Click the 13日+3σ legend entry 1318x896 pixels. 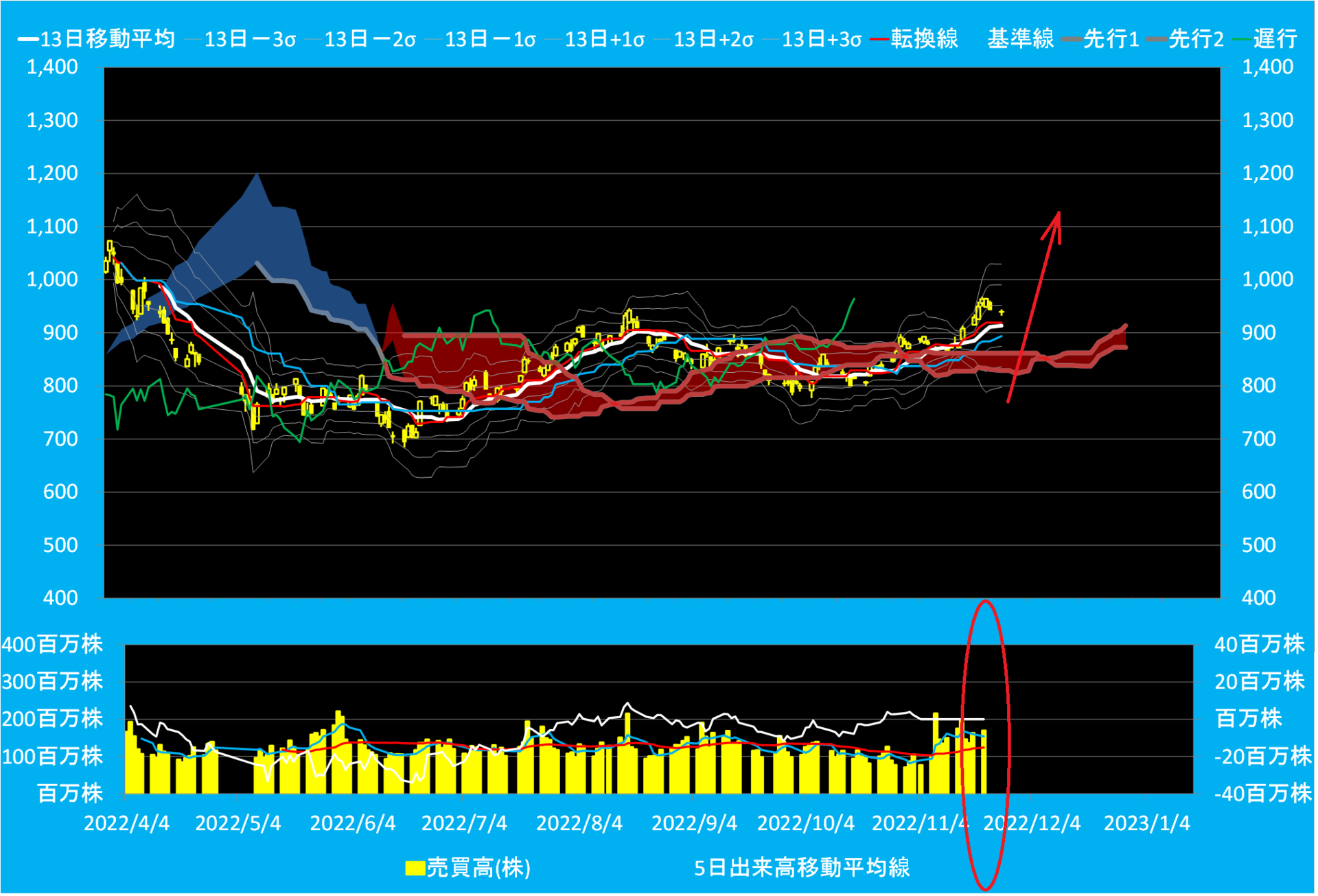pyautogui.click(x=813, y=38)
